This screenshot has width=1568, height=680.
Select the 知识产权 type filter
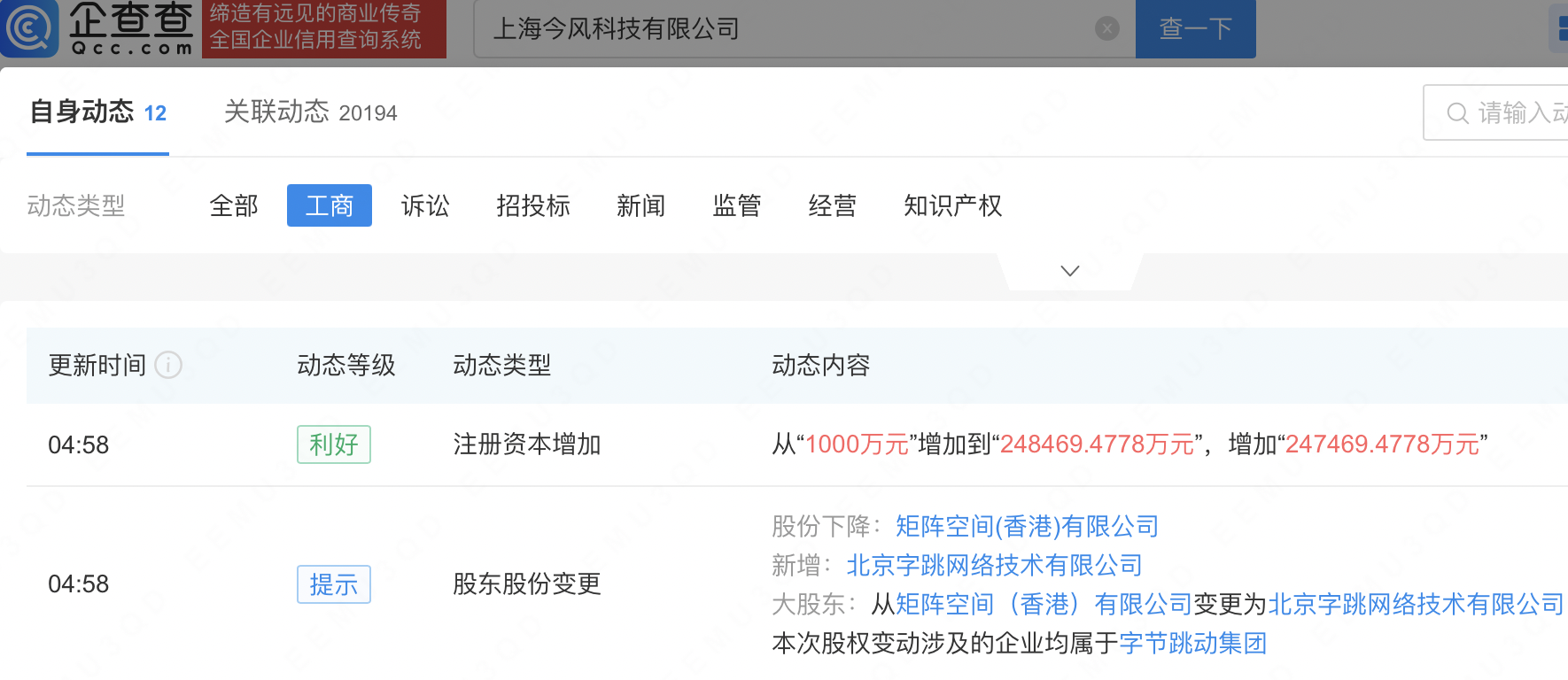[x=953, y=205]
